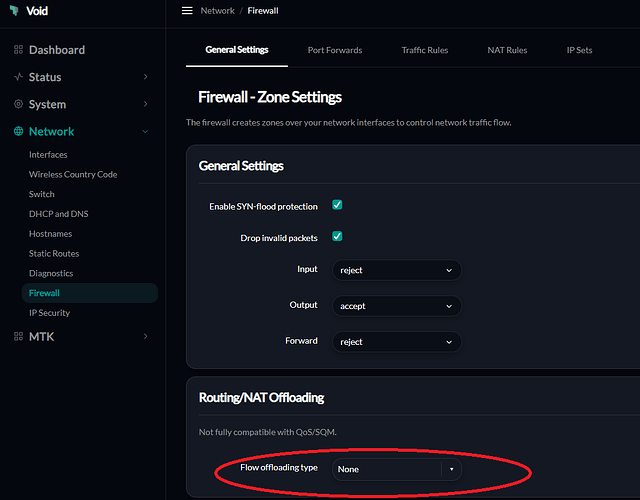Click 'Routing/NAT Offloading' section heading
640x500 pixels.
(261, 397)
